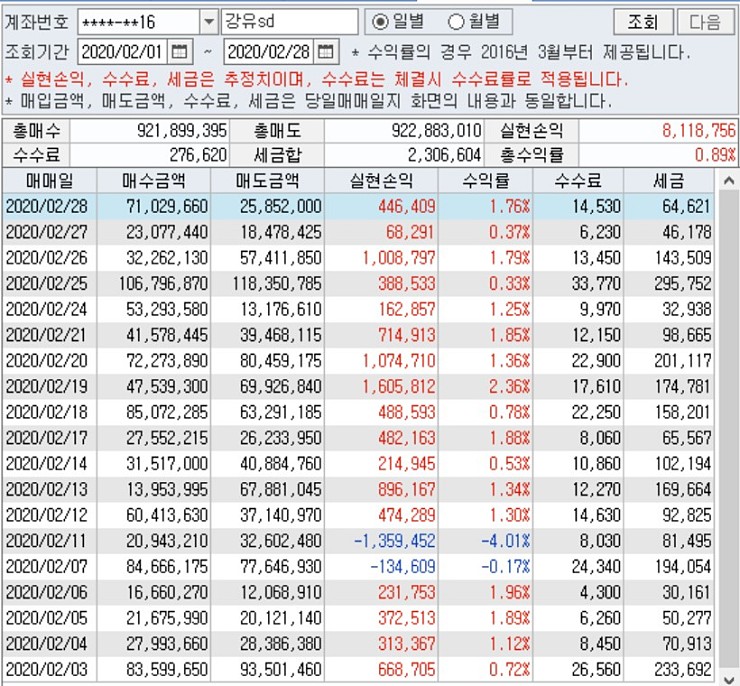Click the end date field 2020/02/28
This screenshot has width=740, height=686.
click(x=269, y=51)
